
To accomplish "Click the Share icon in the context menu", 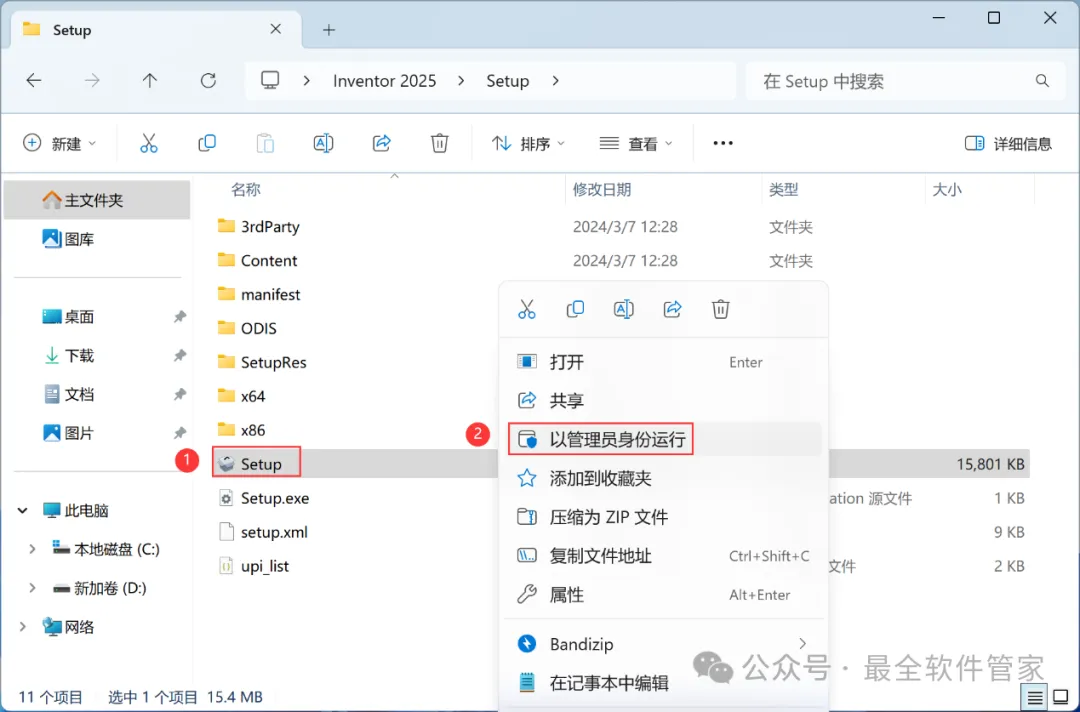I will coord(672,309).
